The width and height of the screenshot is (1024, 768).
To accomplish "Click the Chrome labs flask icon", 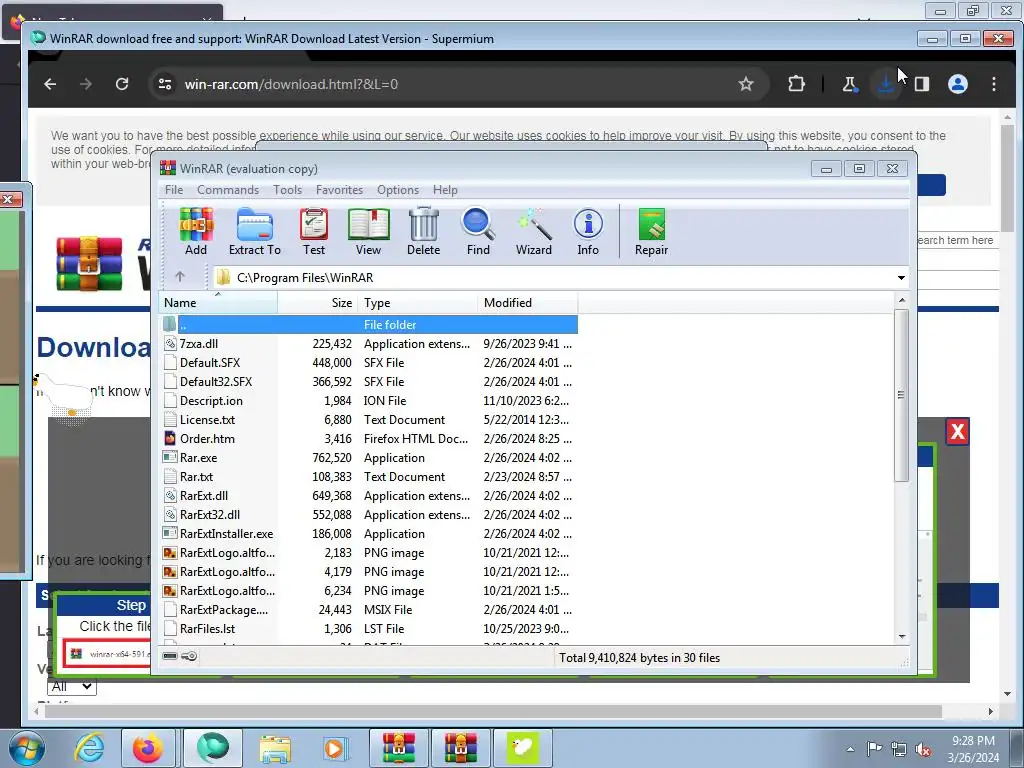I will [x=850, y=84].
